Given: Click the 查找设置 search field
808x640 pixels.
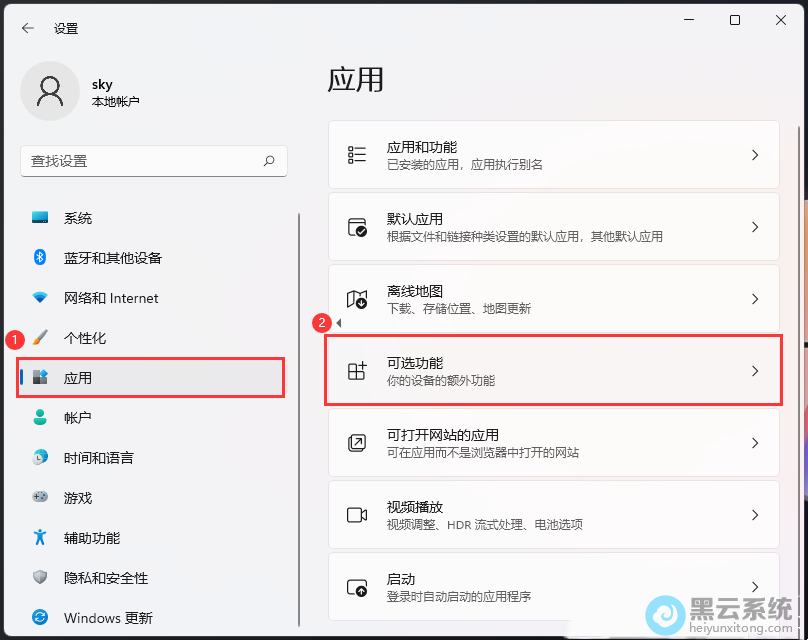Looking at the screenshot, I should pos(140,161).
